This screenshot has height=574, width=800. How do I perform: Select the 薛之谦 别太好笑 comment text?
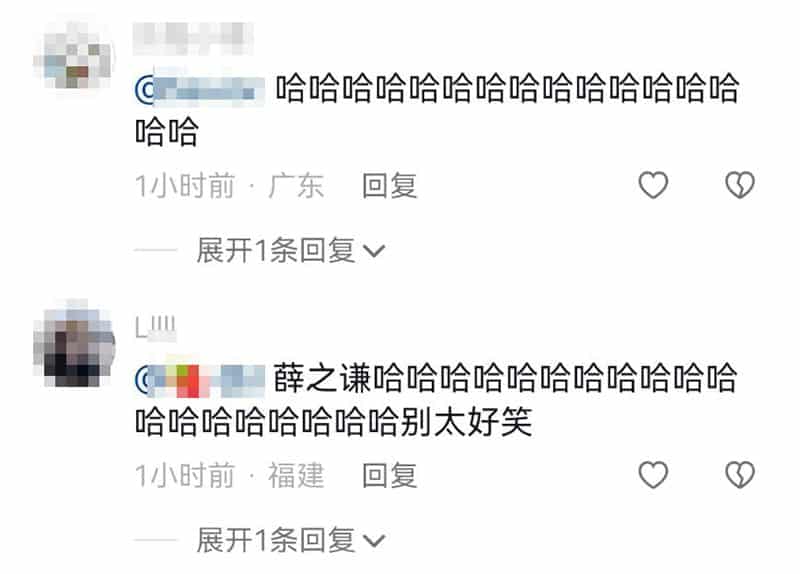pyautogui.click(x=436, y=400)
